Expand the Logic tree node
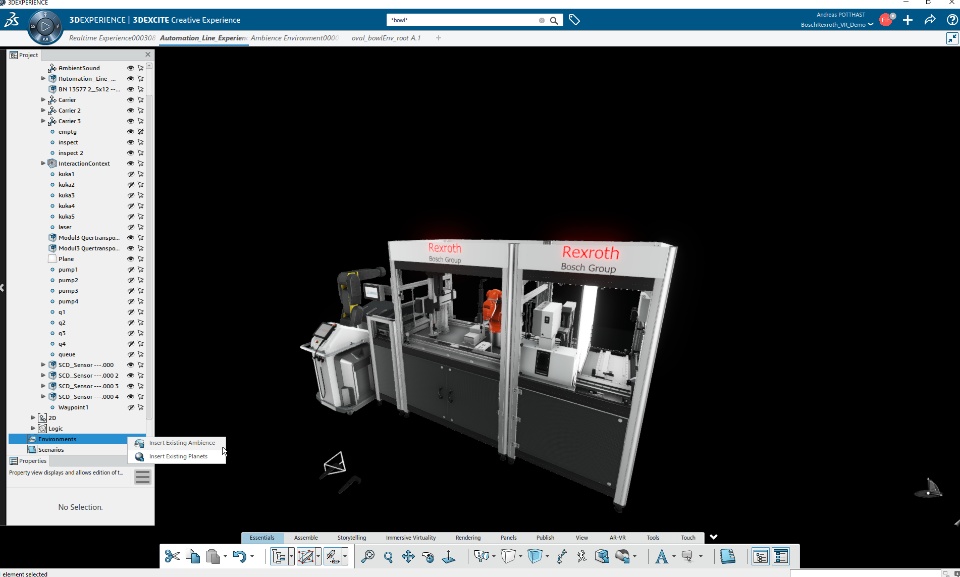Screen dimensions: 960x577 coord(33,428)
